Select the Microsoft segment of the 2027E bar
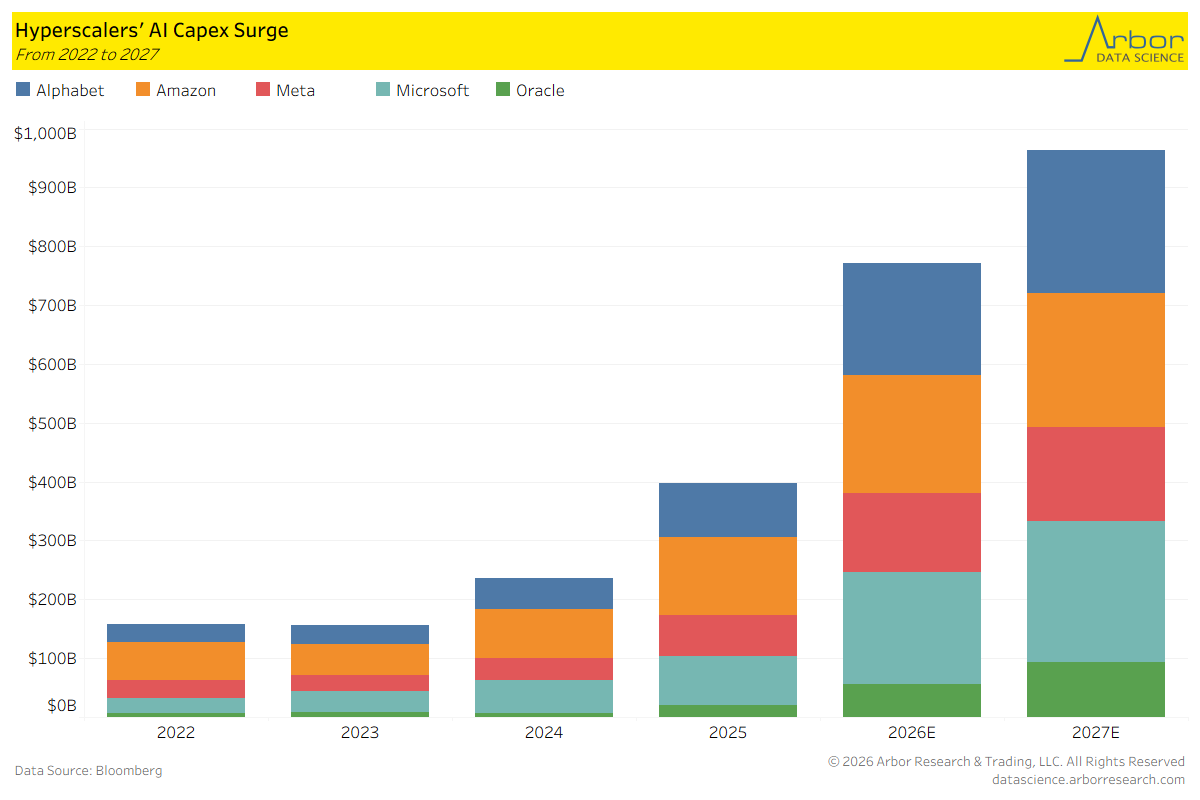Image resolution: width=1200 pixels, height=800 pixels. tap(1096, 591)
